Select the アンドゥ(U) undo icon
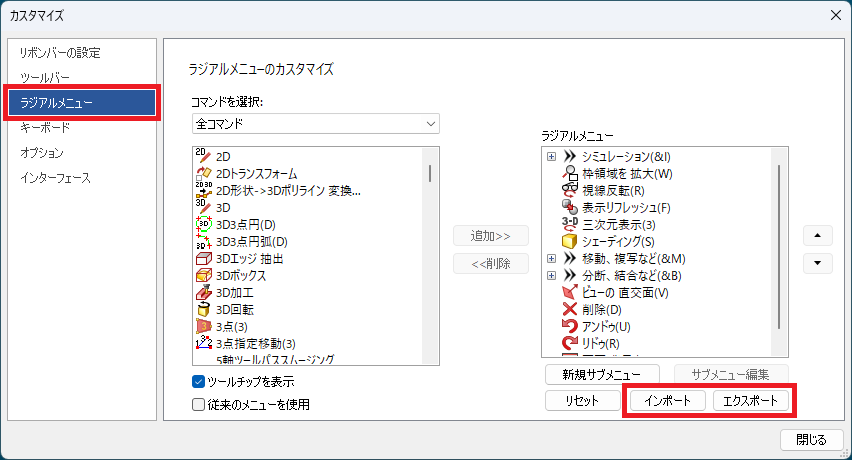 pos(570,326)
